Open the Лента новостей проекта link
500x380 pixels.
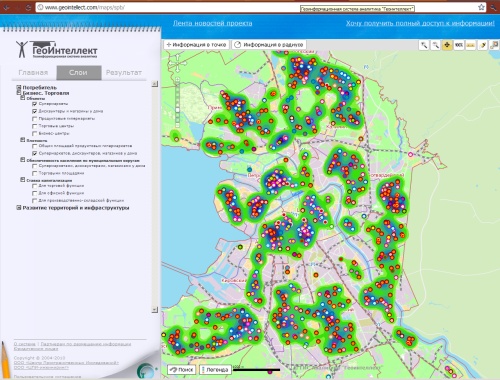212,23
